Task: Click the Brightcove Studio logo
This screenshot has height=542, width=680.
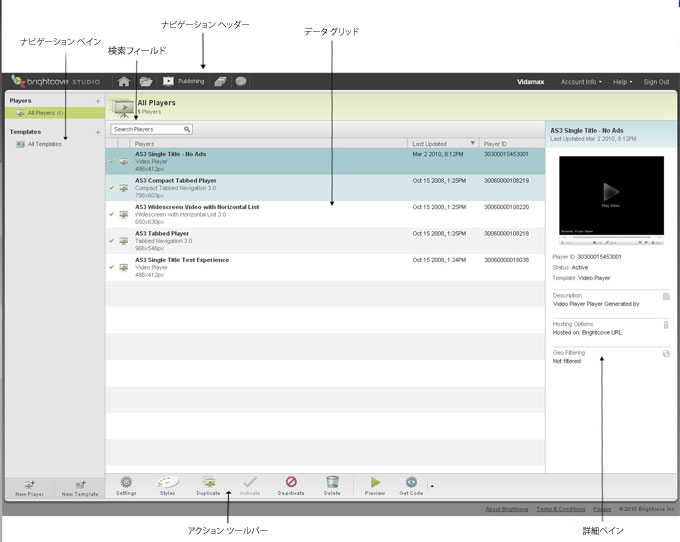Action: point(56,81)
